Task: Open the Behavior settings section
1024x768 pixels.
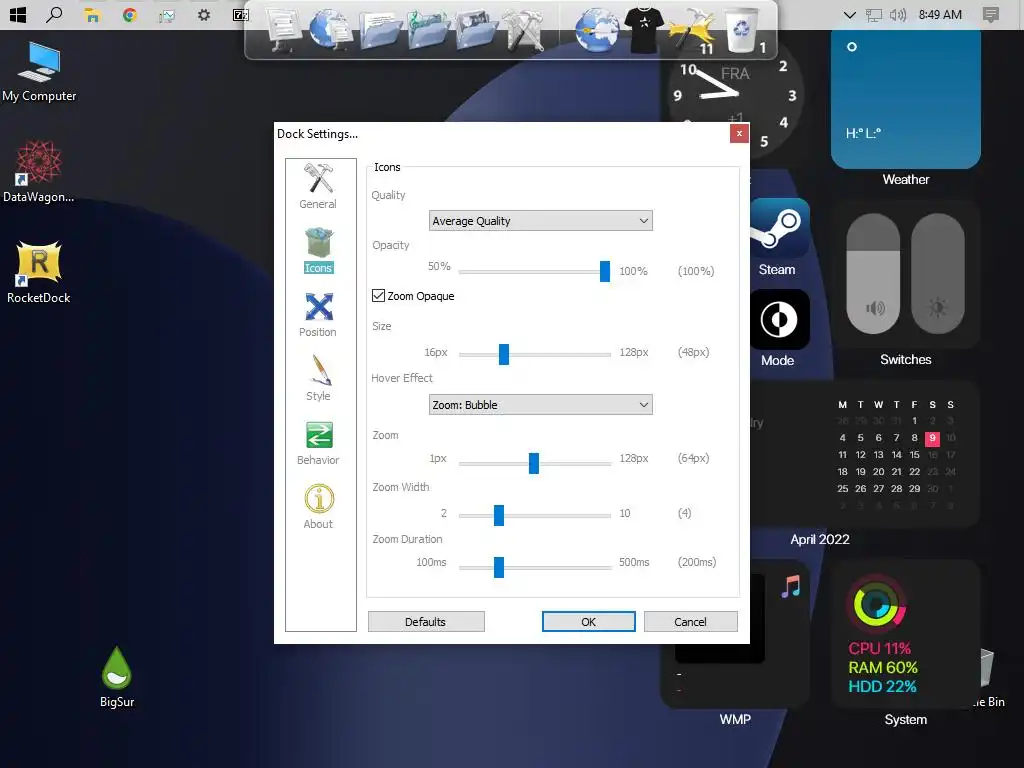Action: (318, 443)
